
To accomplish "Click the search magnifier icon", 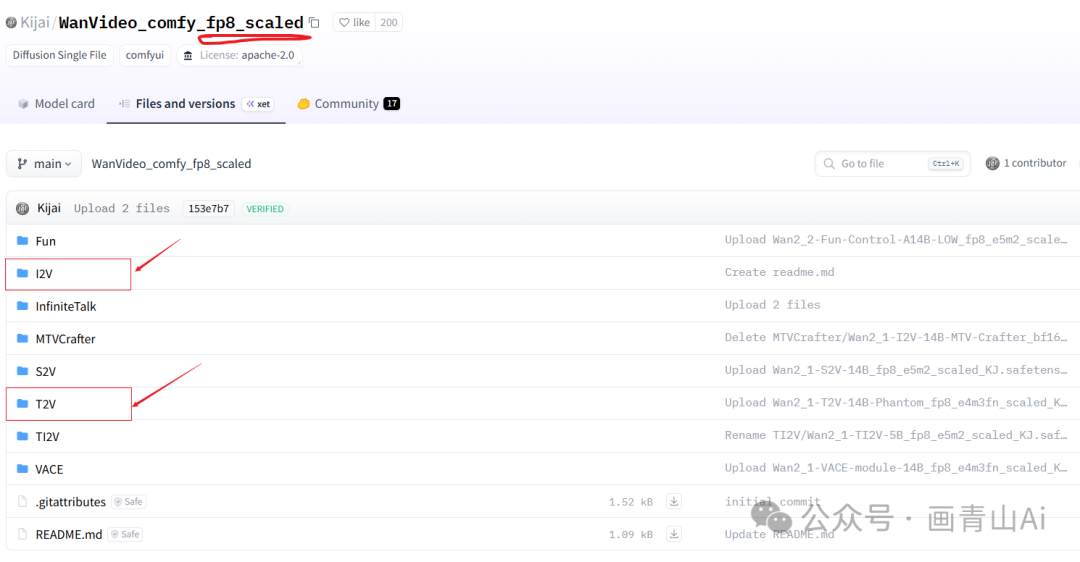I will coord(829,164).
